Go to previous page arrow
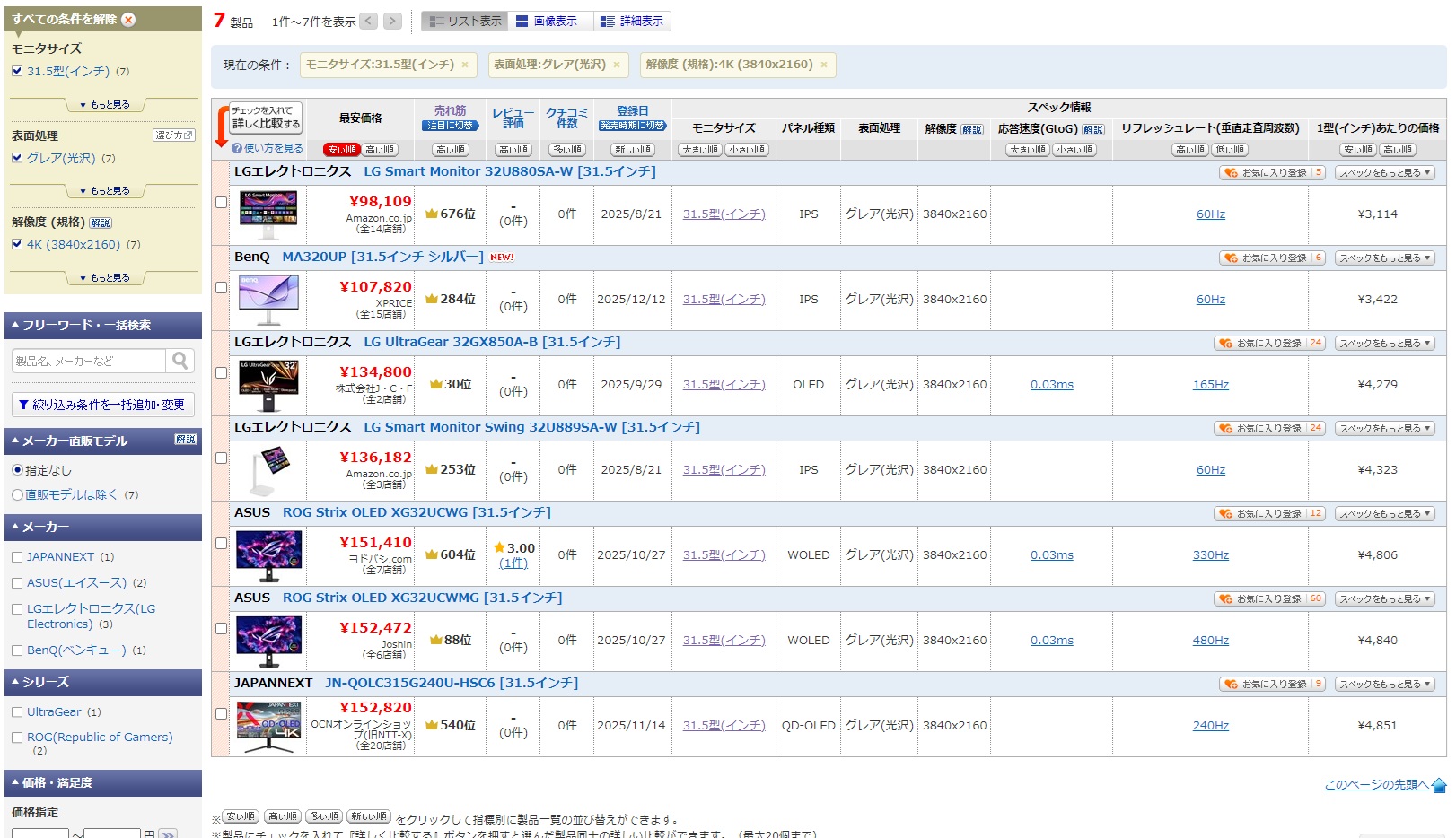 (x=369, y=21)
